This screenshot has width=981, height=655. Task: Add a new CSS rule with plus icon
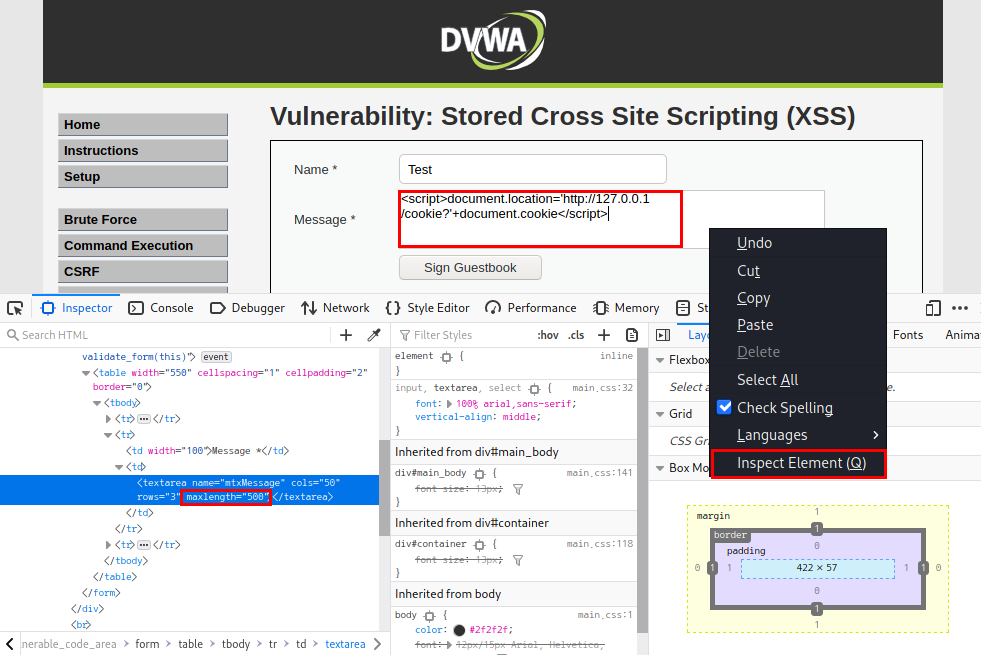click(604, 335)
